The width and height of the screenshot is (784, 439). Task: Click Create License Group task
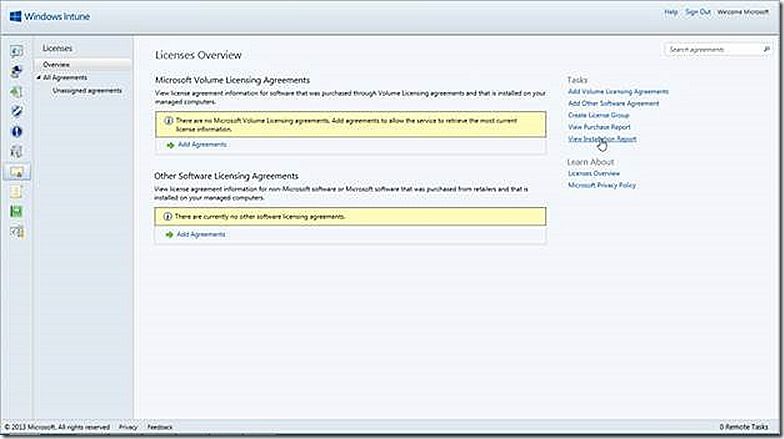coord(598,115)
